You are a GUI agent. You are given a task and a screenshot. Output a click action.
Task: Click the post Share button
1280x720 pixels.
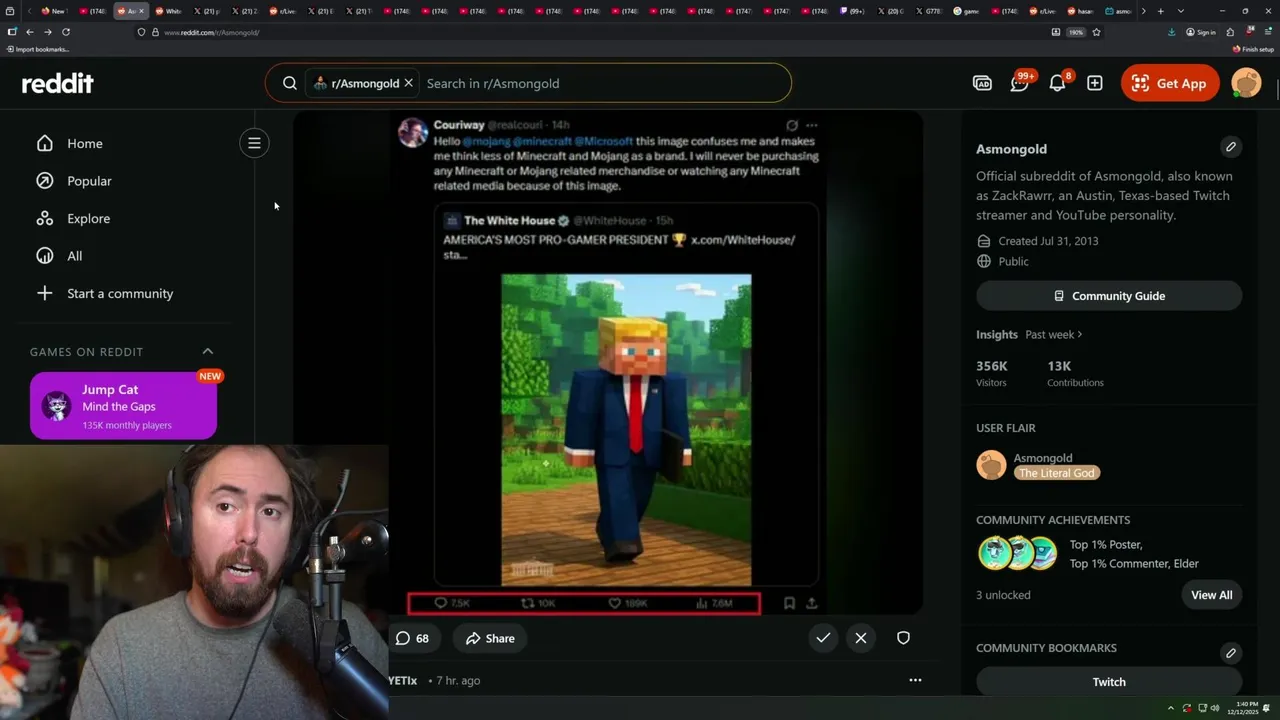tap(490, 638)
